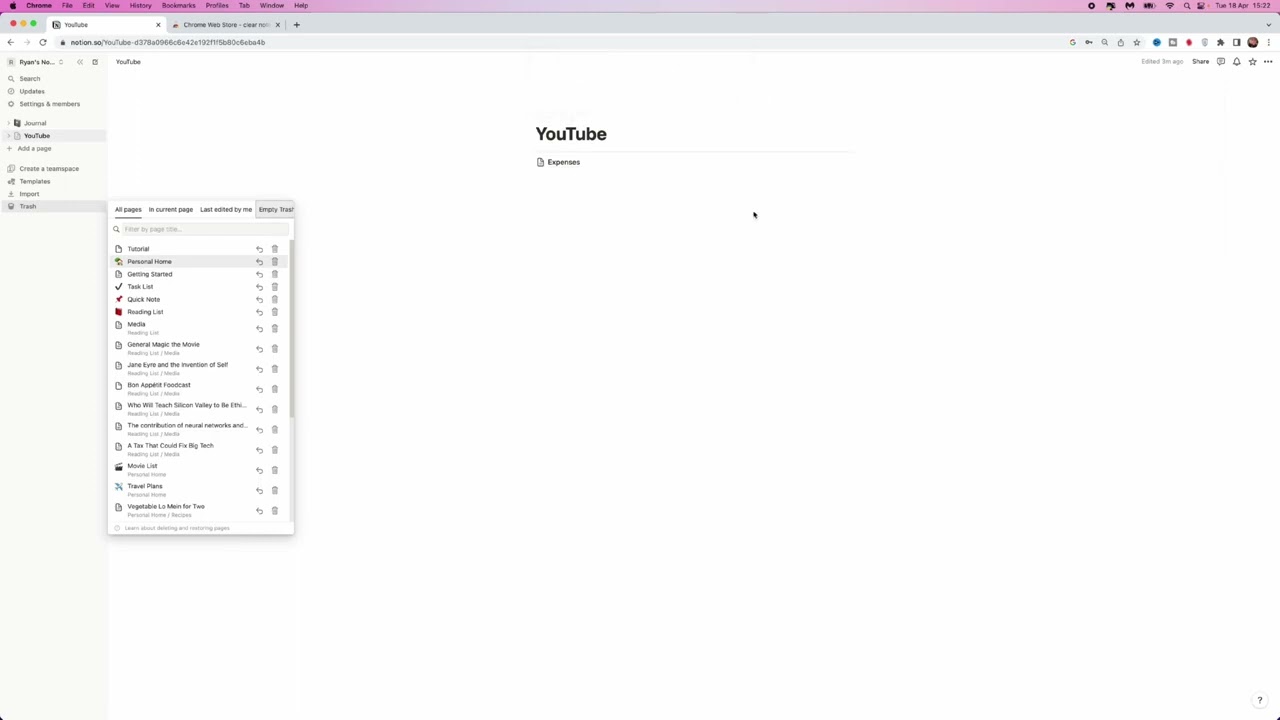This screenshot has height=720, width=1280.
Task: Expand the YouTube page in the sidebar
Action: [x=8, y=136]
